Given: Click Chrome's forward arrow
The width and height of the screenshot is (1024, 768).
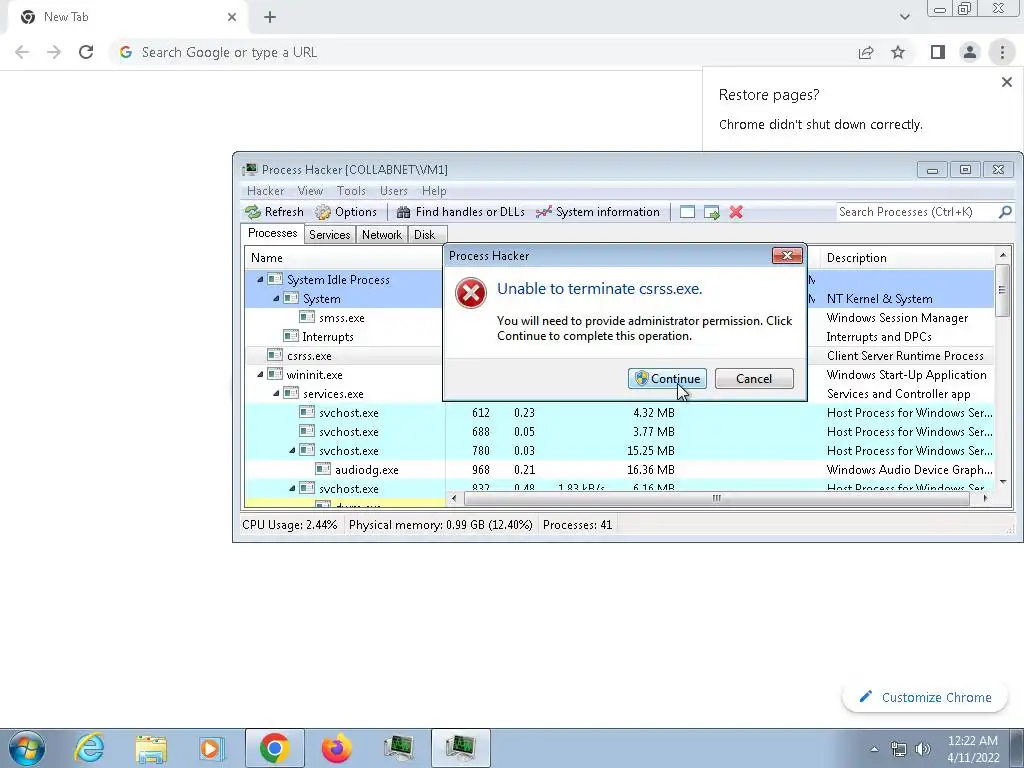Looking at the screenshot, I should [54, 52].
